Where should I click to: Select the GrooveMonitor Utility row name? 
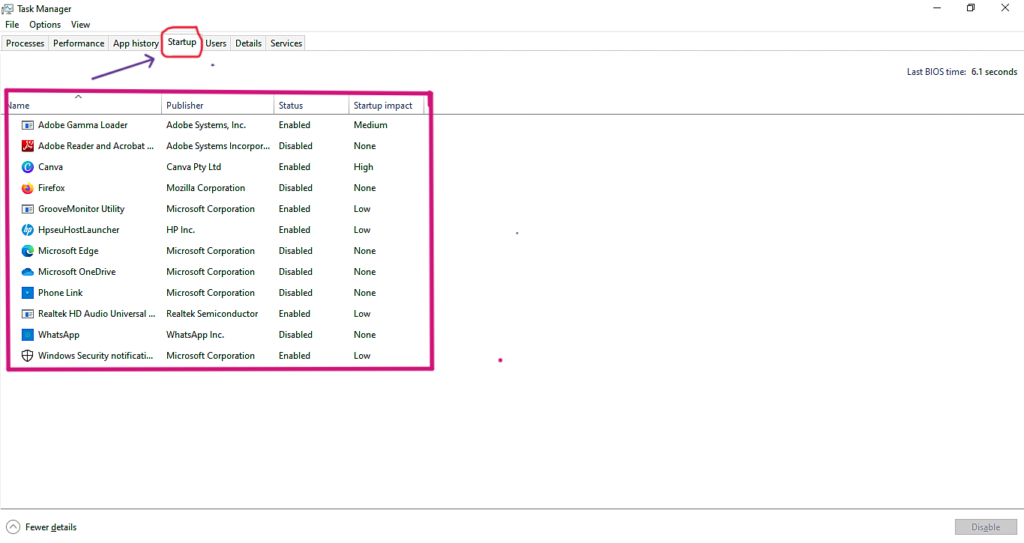tap(81, 209)
